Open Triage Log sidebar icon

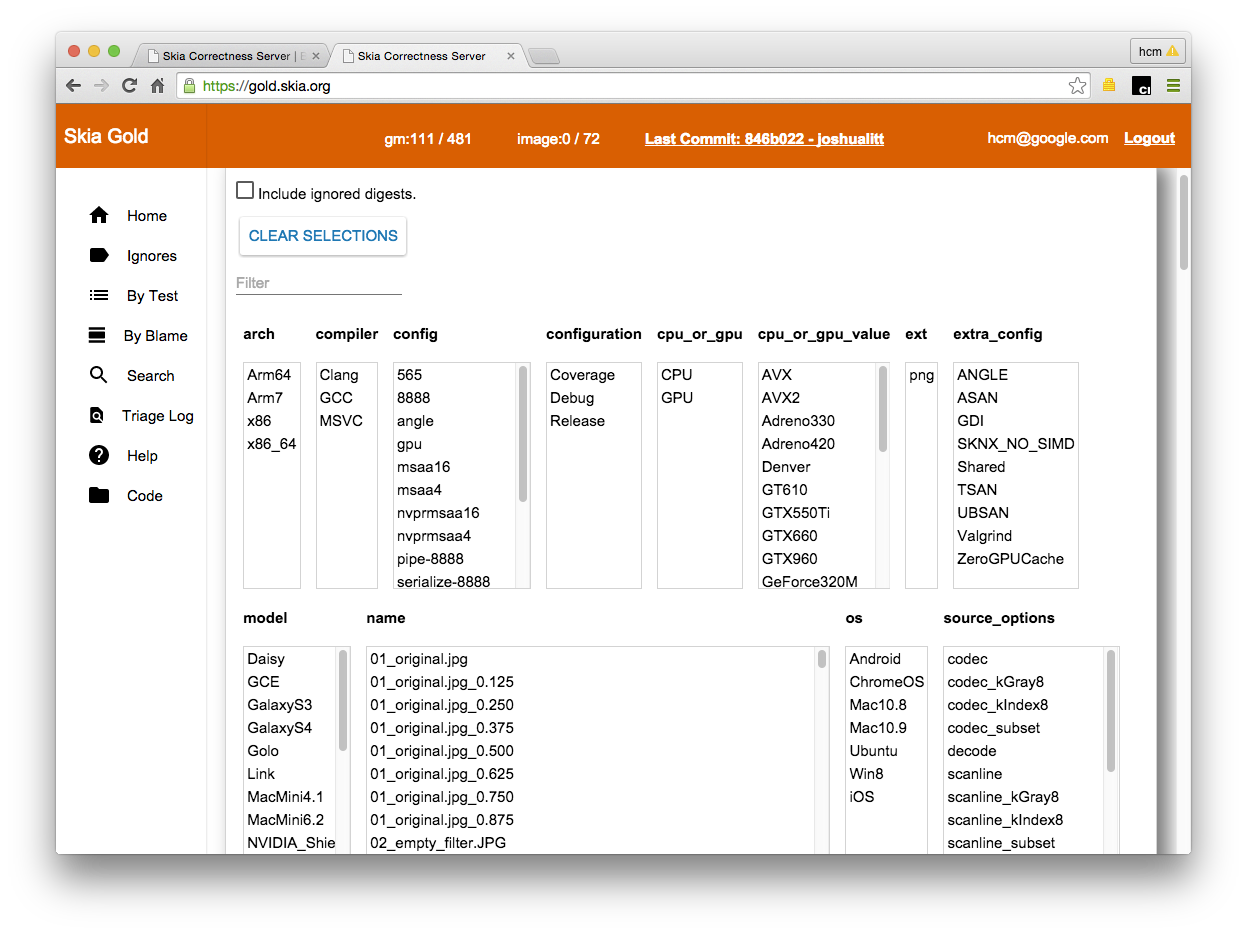point(98,416)
